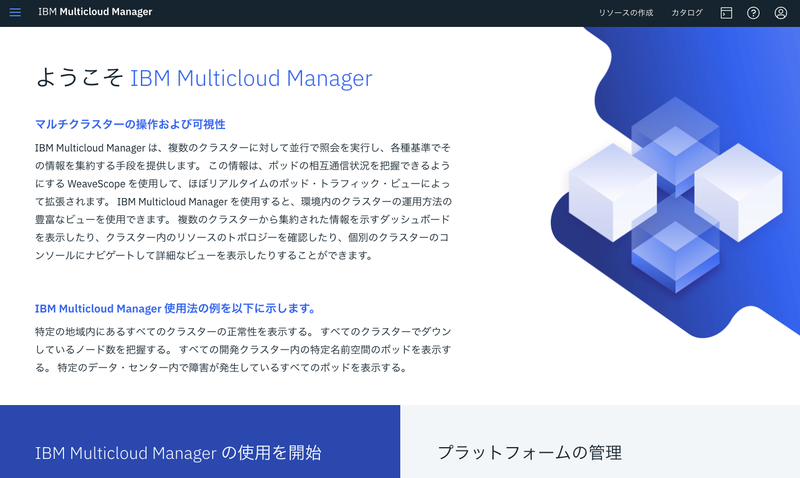Open the terminal window icon in header
Screen dimensions: 800x478
point(726,13)
